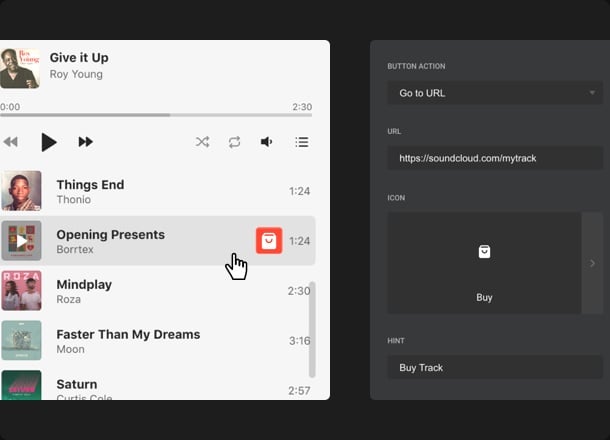Toggle repeat loop icon
Screen dimensions: 610x440
[234, 142]
